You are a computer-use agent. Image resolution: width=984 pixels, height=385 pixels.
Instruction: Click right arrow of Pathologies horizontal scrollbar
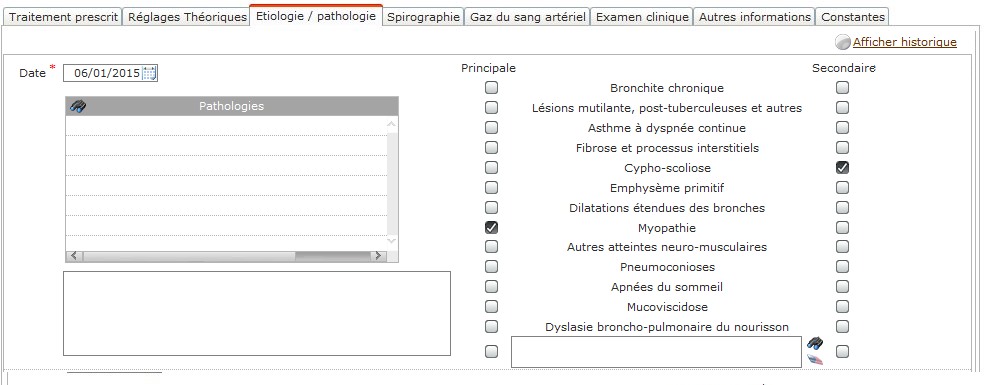(x=377, y=256)
